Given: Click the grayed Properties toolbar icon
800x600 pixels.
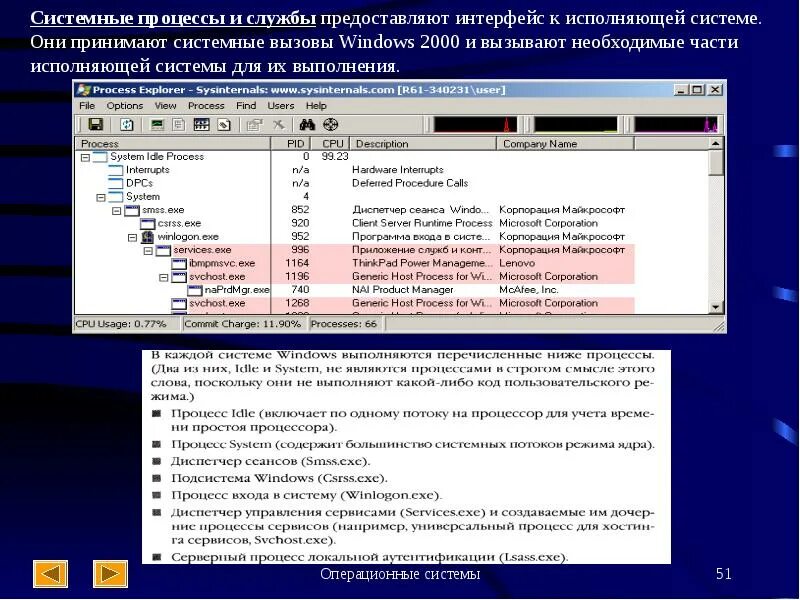Looking at the screenshot, I should tap(254, 124).
